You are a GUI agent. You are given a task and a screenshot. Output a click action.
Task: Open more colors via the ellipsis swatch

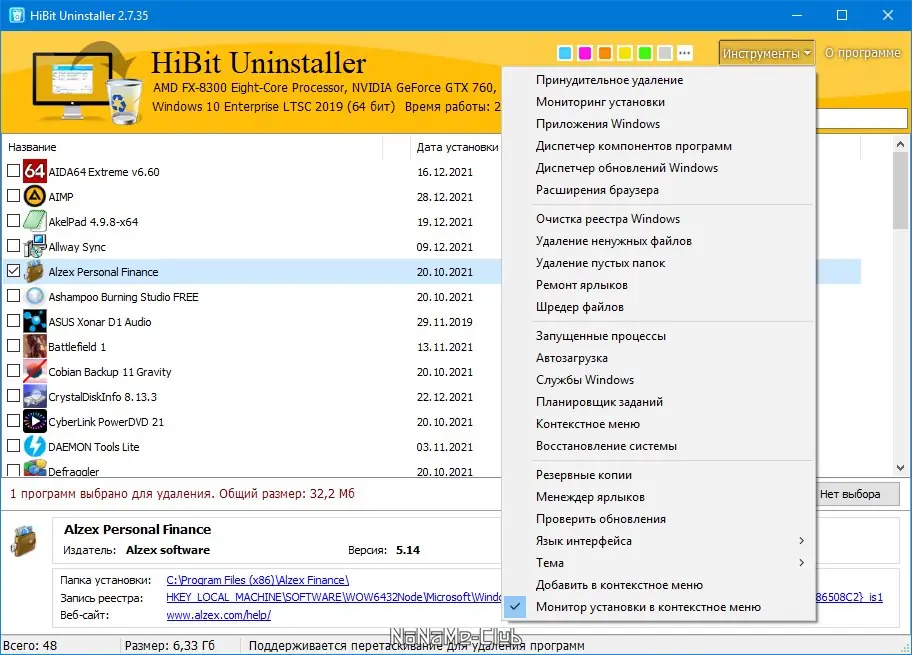pos(685,53)
